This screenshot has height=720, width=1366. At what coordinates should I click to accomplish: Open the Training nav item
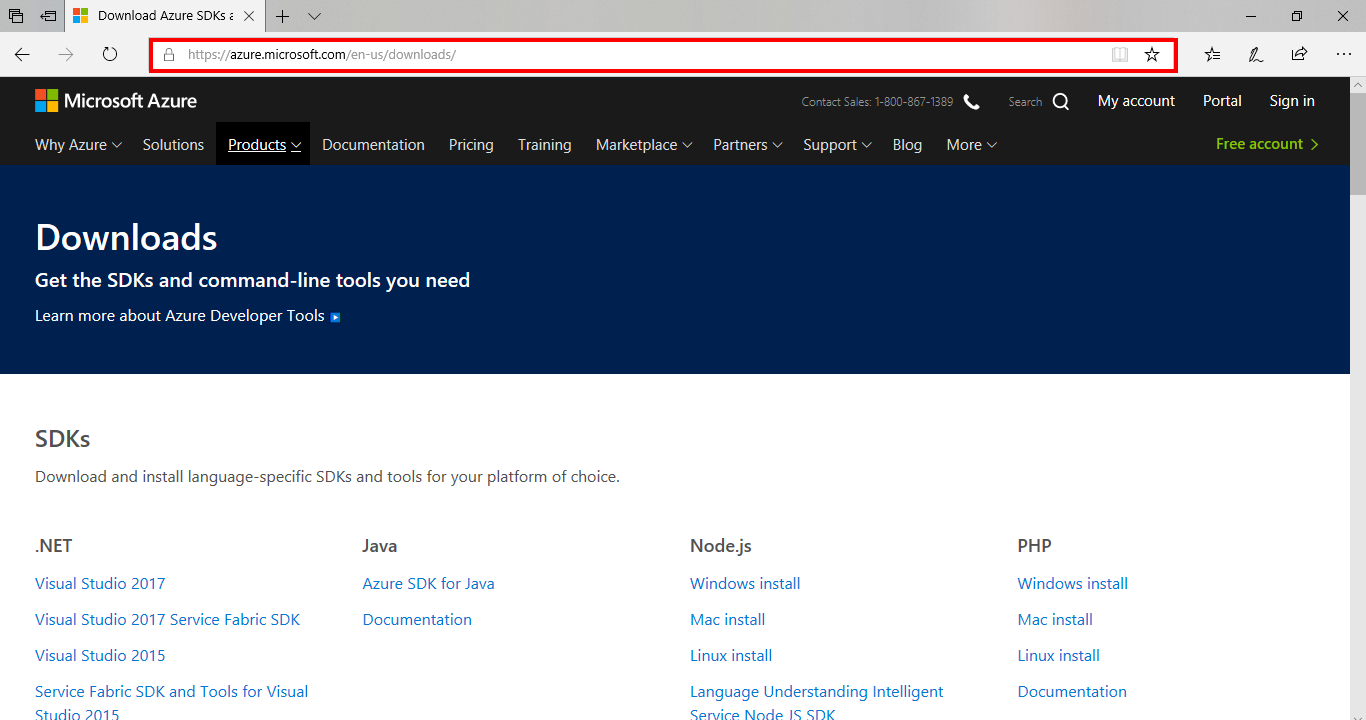[545, 145]
